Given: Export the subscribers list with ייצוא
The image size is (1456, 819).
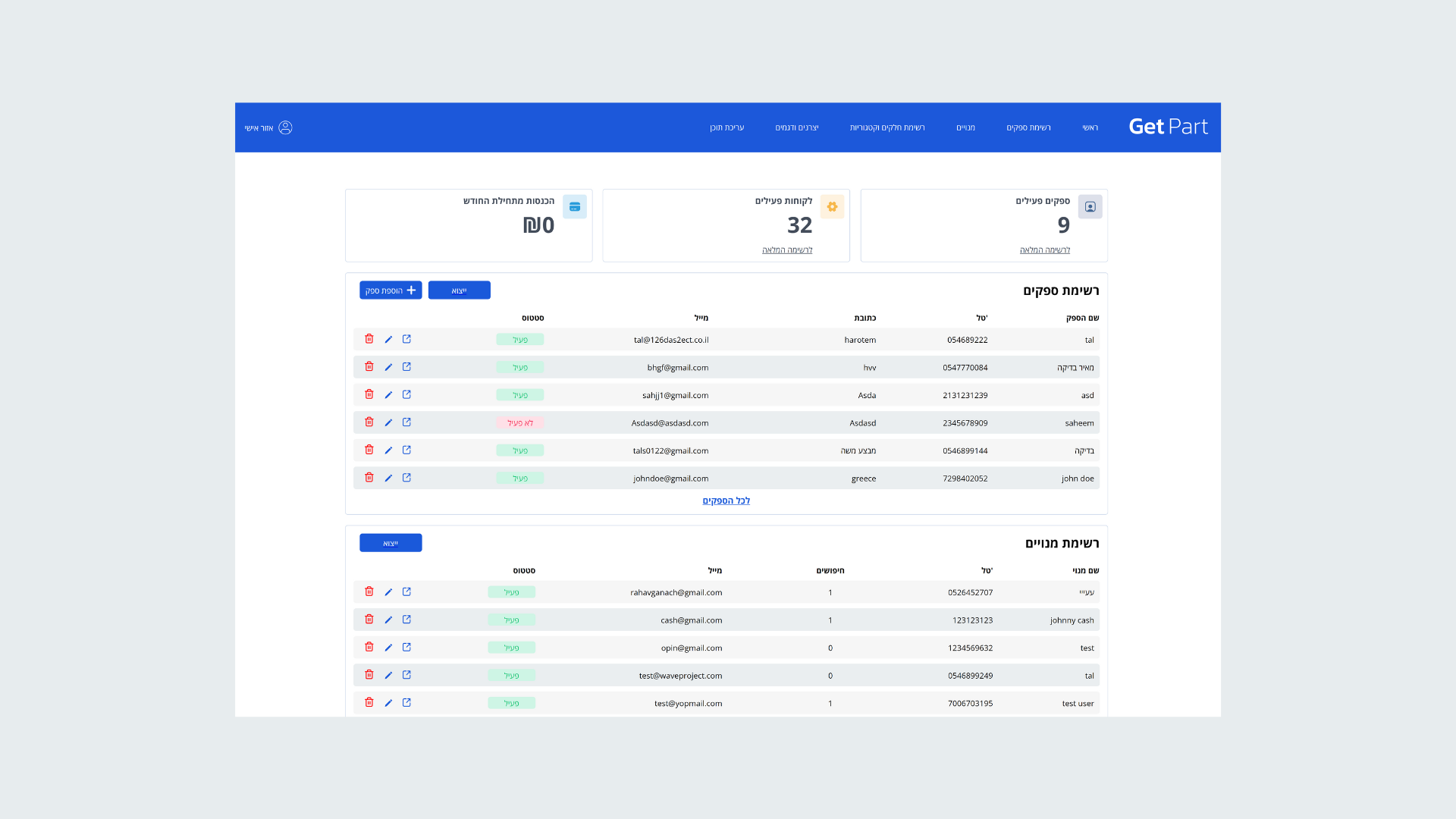Looking at the screenshot, I should click(391, 543).
